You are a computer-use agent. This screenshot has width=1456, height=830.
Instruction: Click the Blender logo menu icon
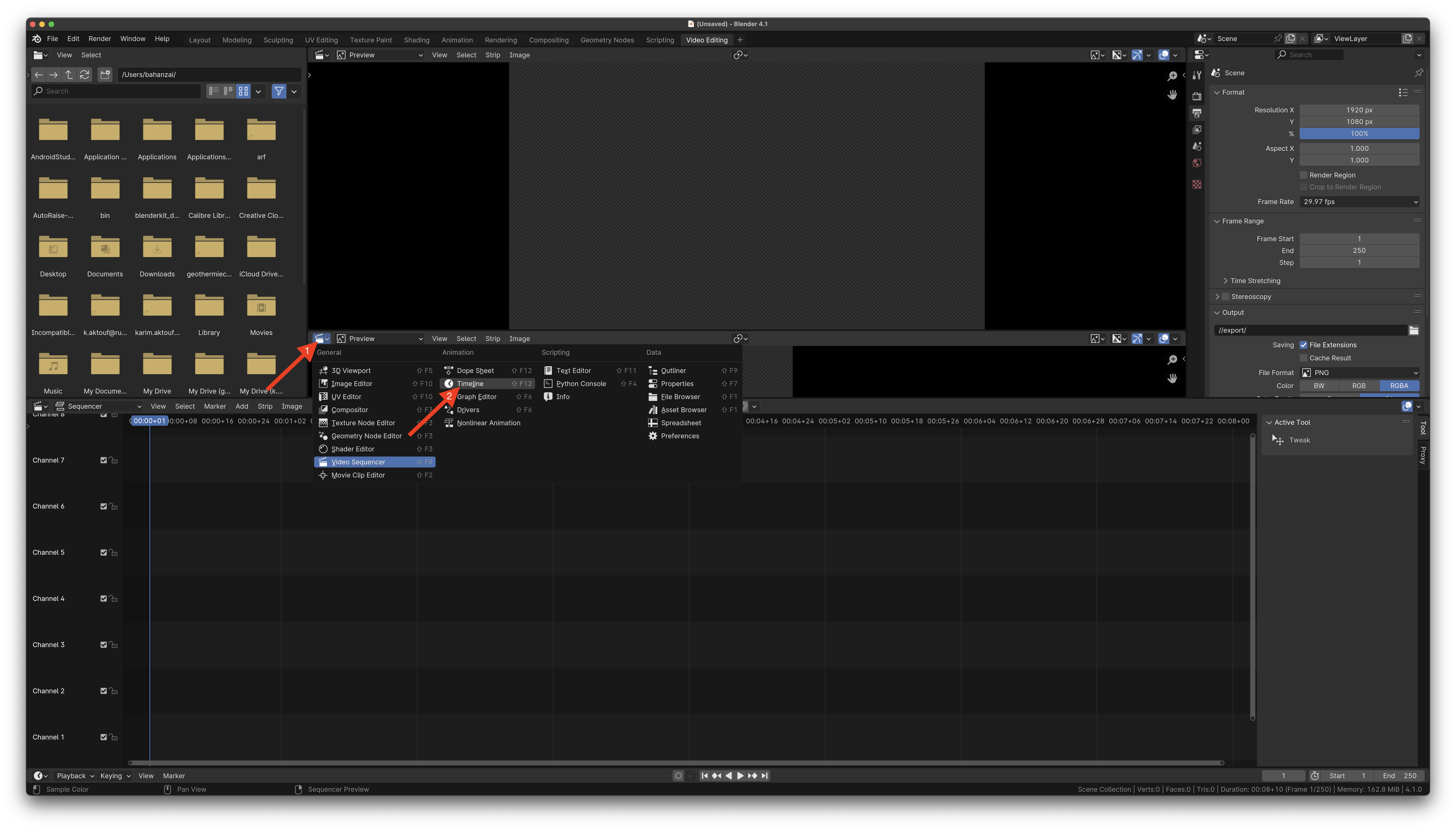(x=36, y=39)
